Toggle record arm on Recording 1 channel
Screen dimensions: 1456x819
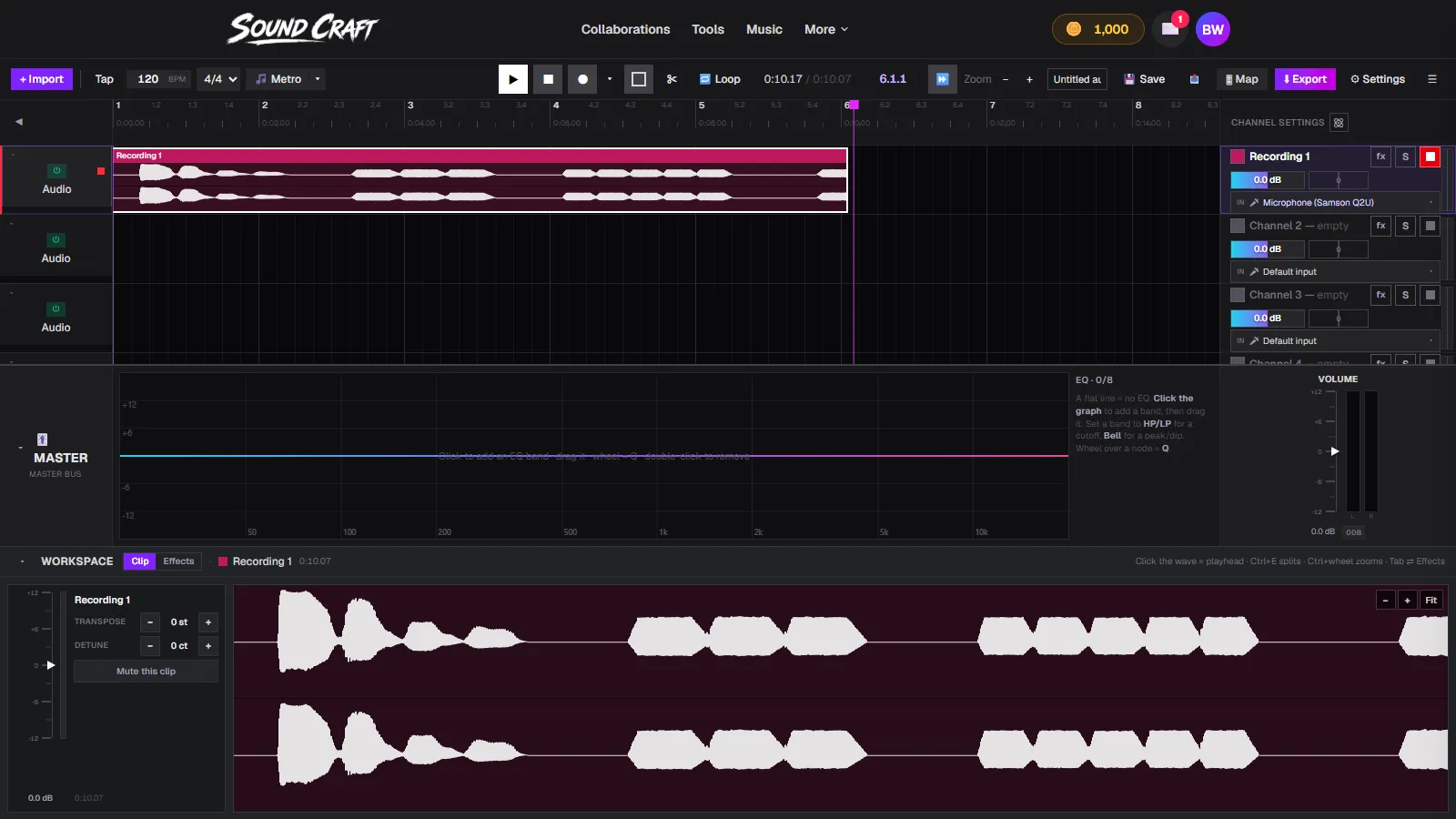pos(1431,157)
